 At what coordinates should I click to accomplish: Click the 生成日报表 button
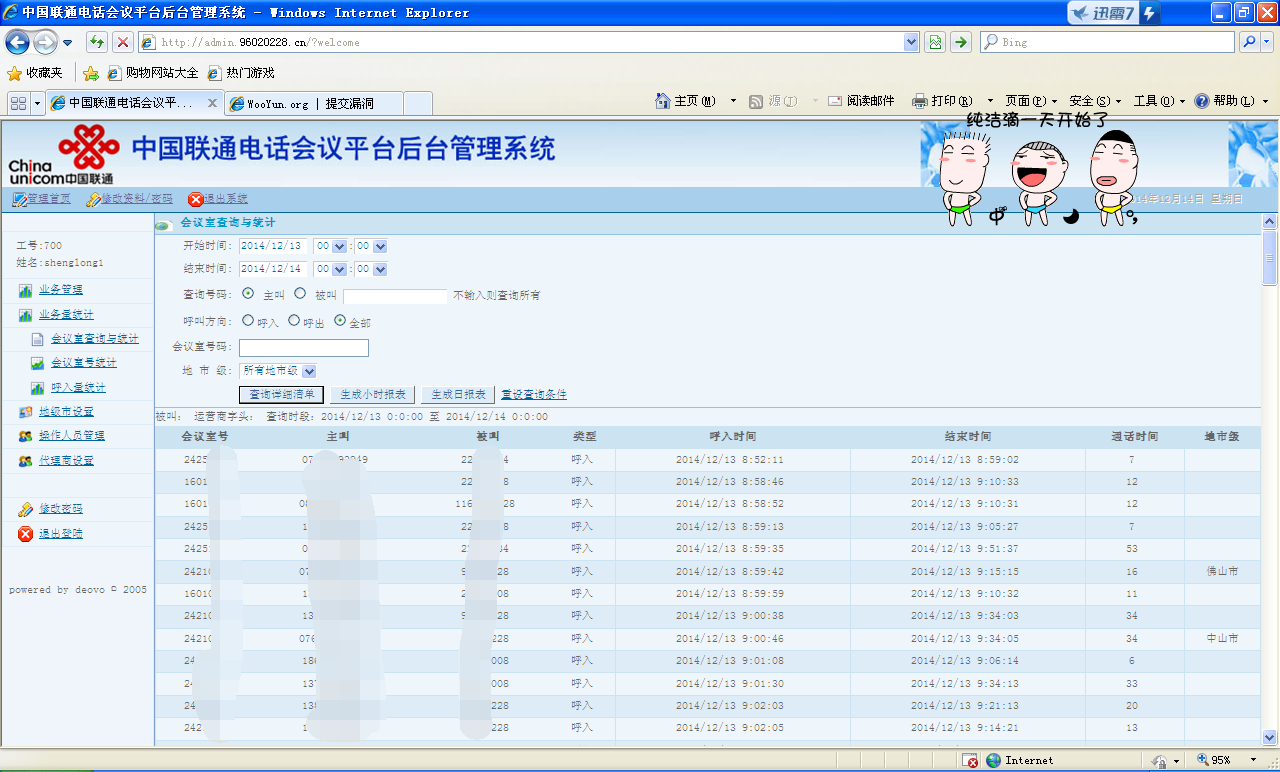[459, 395]
